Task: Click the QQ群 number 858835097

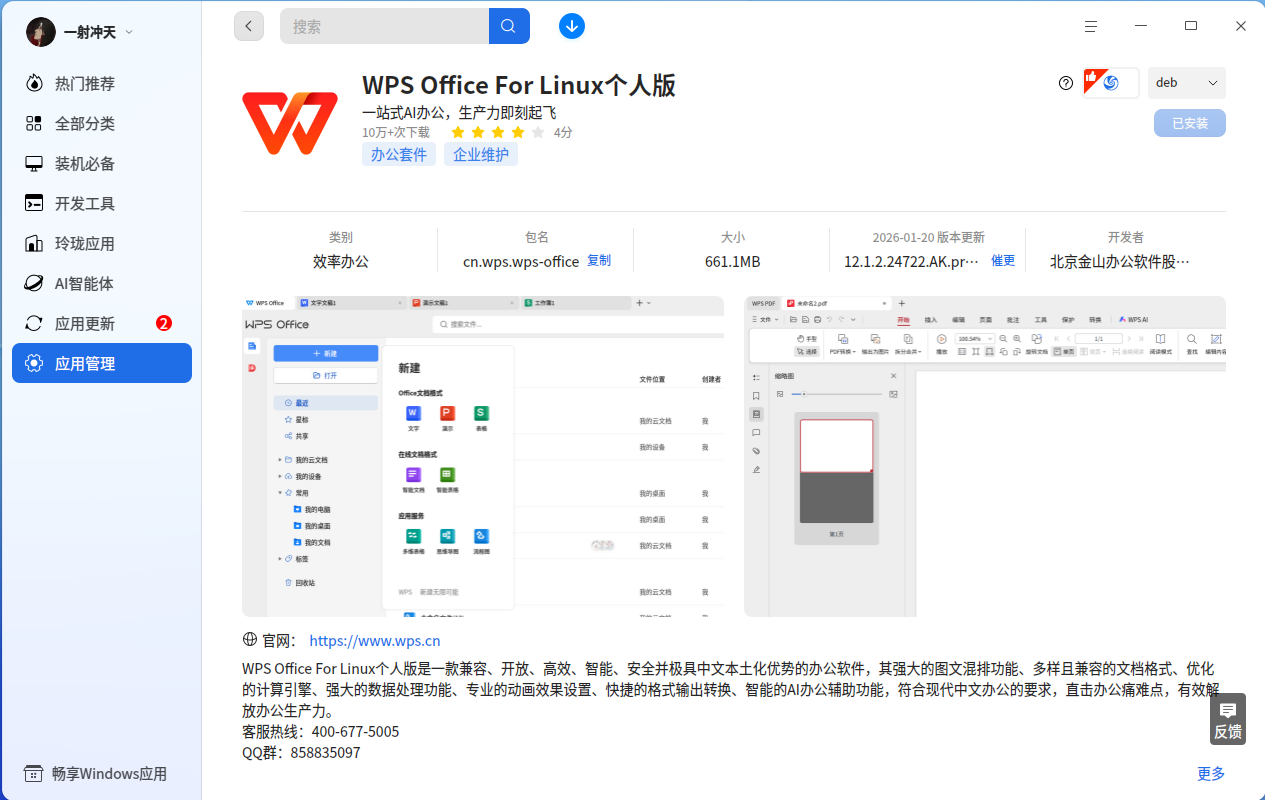Action: click(x=326, y=752)
